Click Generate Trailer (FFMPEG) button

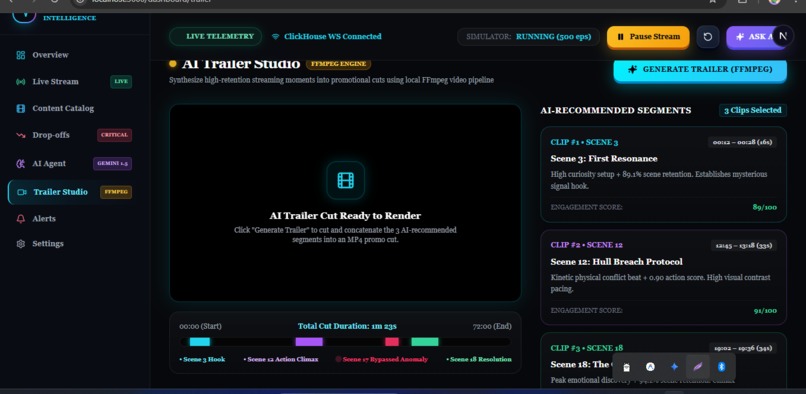(700, 69)
